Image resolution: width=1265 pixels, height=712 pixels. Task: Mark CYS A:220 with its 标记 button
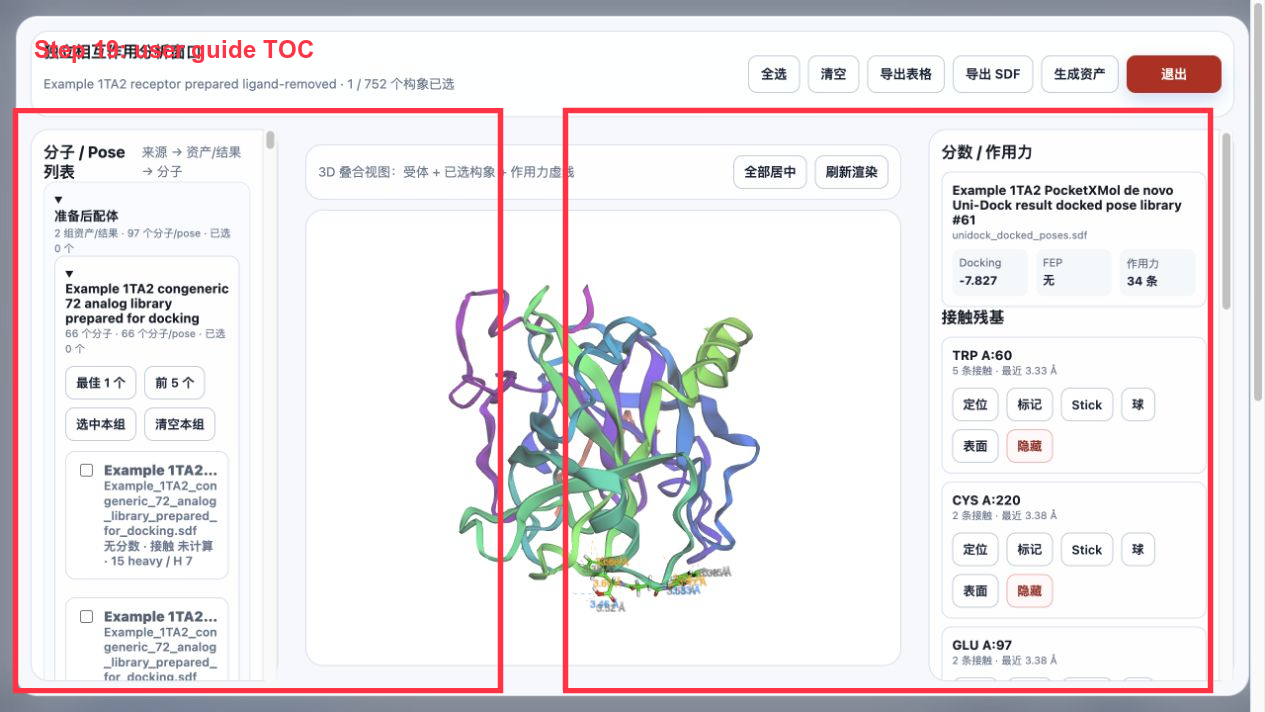(x=1030, y=550)
